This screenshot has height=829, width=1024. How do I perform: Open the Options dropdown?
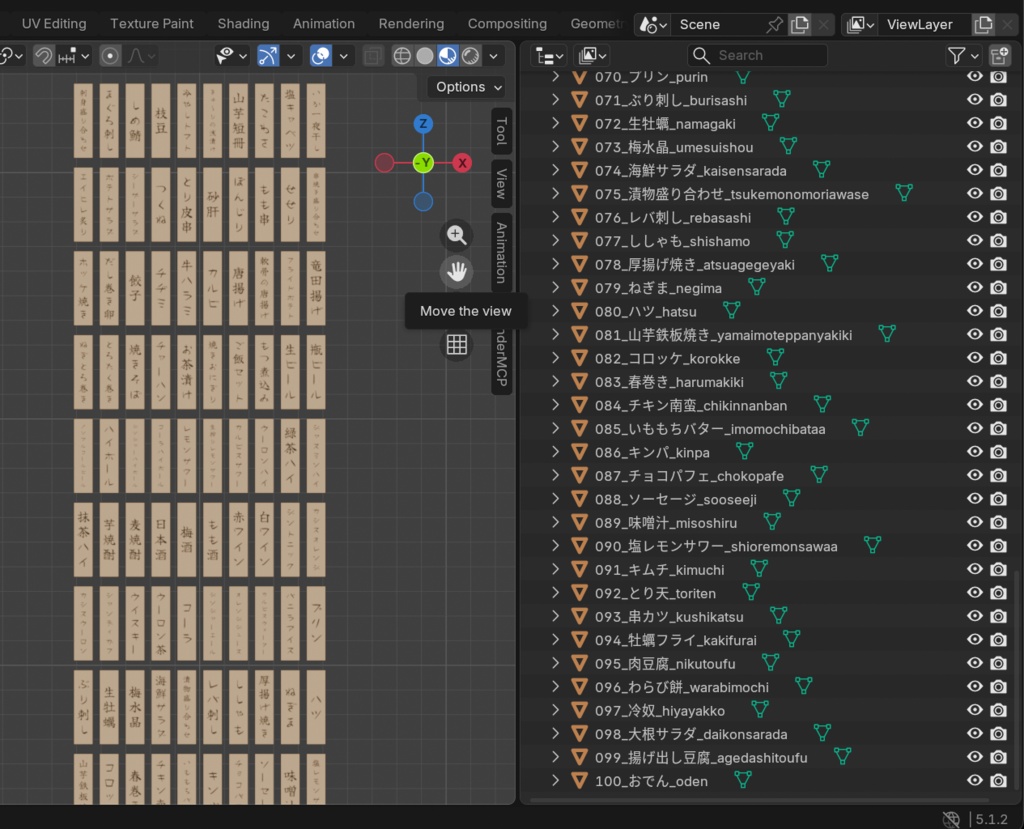click(468, 87)
